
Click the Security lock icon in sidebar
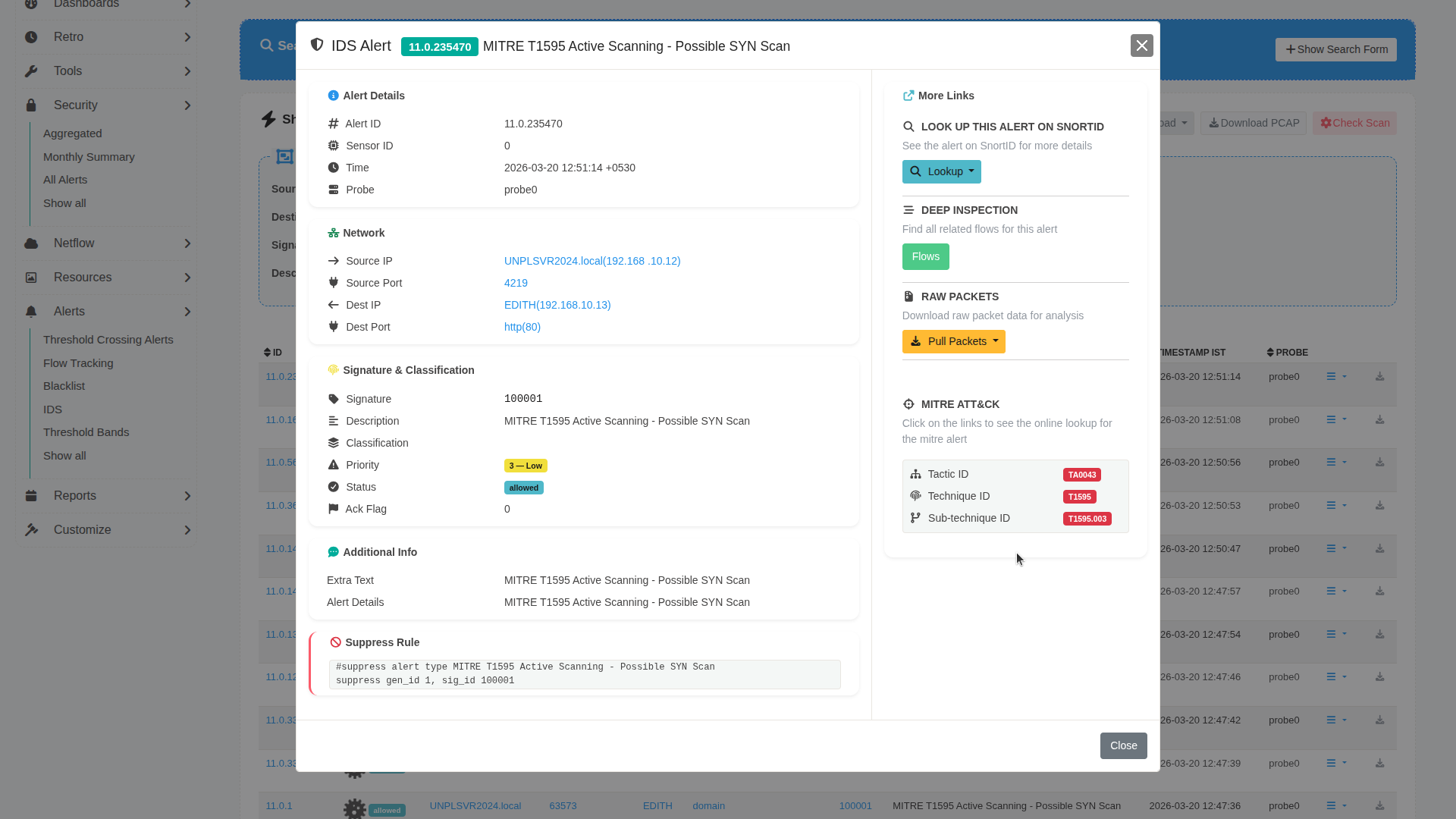coord(31,105)
